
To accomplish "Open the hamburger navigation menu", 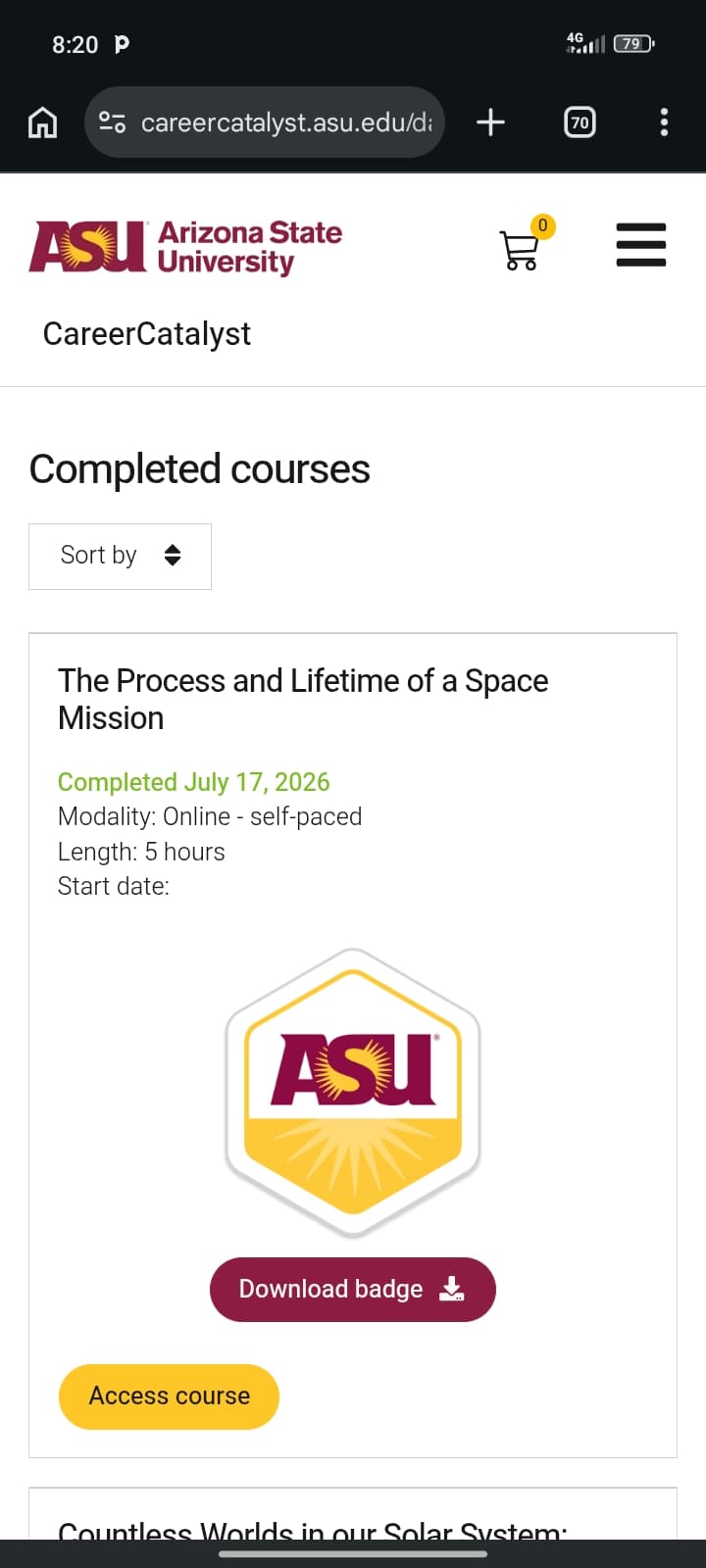I will (641, 245).
